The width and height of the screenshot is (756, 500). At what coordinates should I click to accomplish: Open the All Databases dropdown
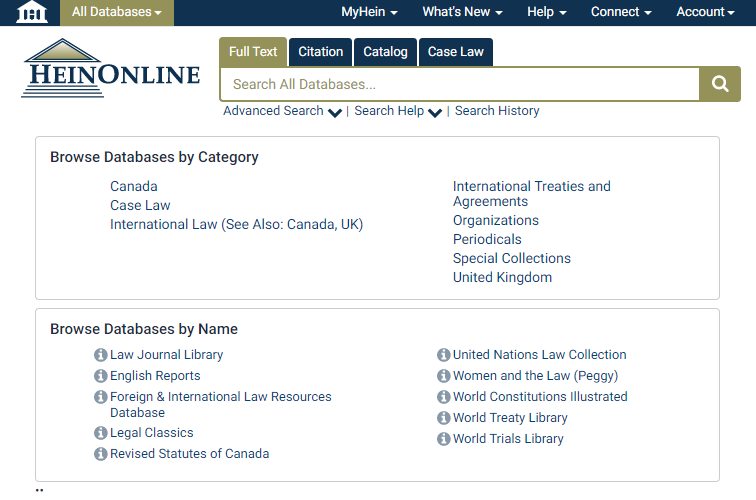(x=117, y=12)
